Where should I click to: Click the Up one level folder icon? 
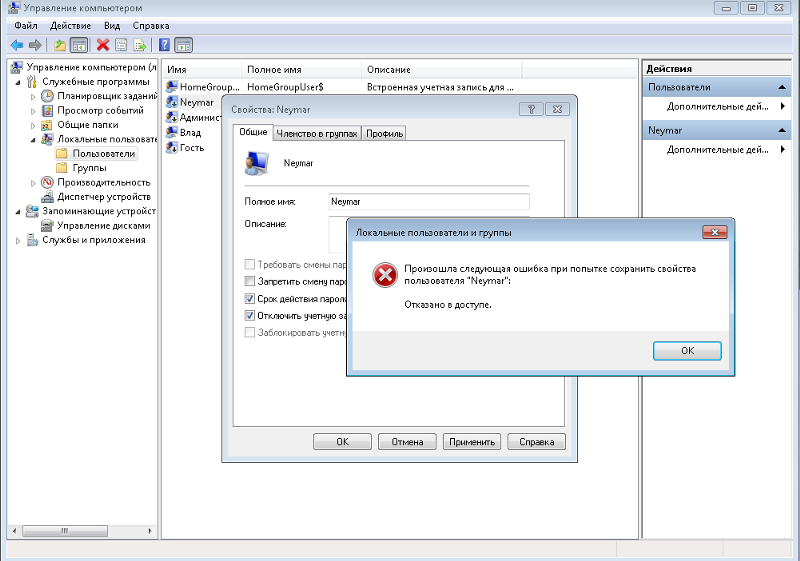[x=60, y=45]
